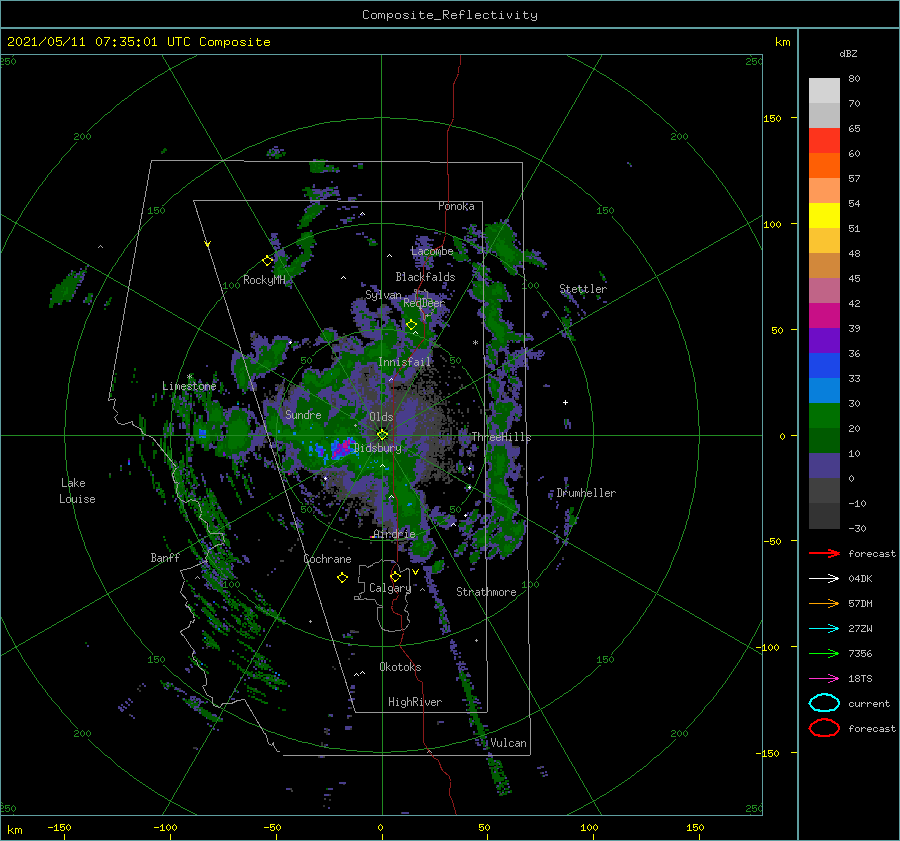Click the Drumheller city label
900x841 pixels.
pyautogui.click(x=586, y=493)
